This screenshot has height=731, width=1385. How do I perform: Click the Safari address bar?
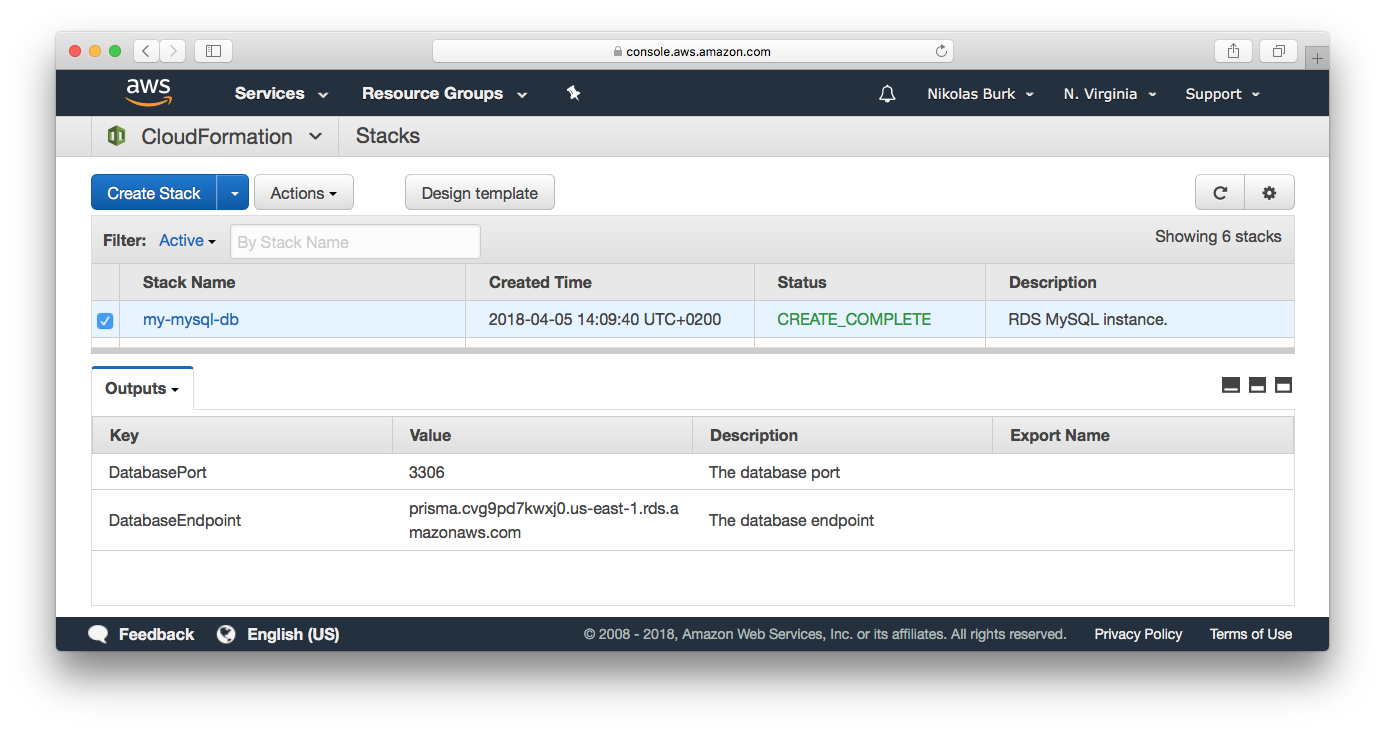(692, 51)
